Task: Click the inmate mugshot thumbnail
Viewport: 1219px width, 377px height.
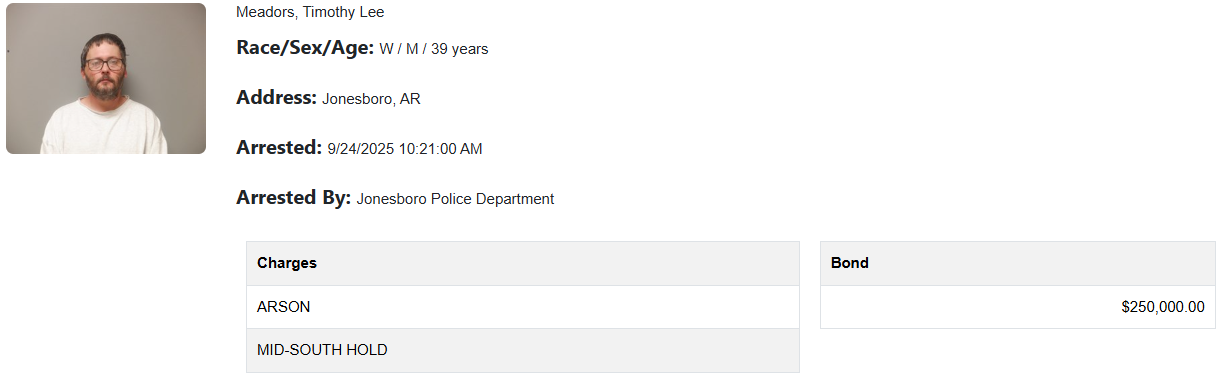Action: click(106, 78)
